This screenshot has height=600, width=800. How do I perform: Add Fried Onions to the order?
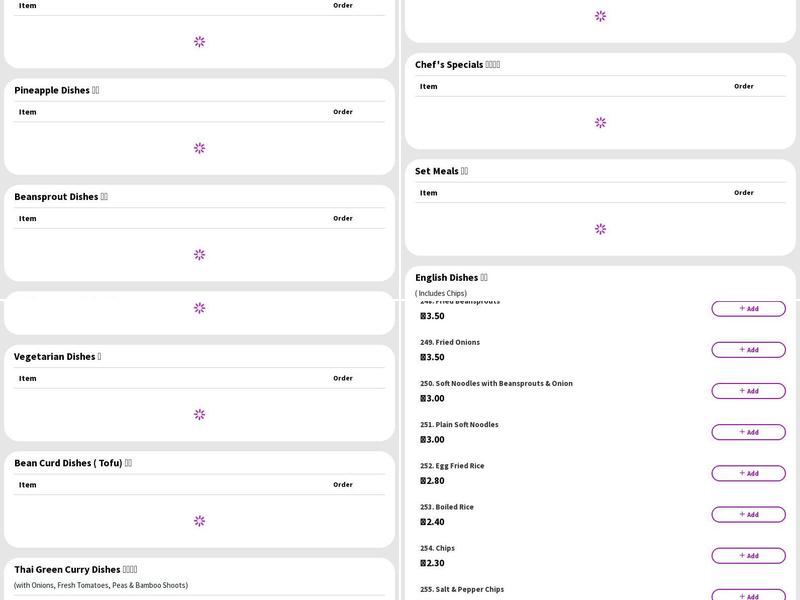click(748, 350)
